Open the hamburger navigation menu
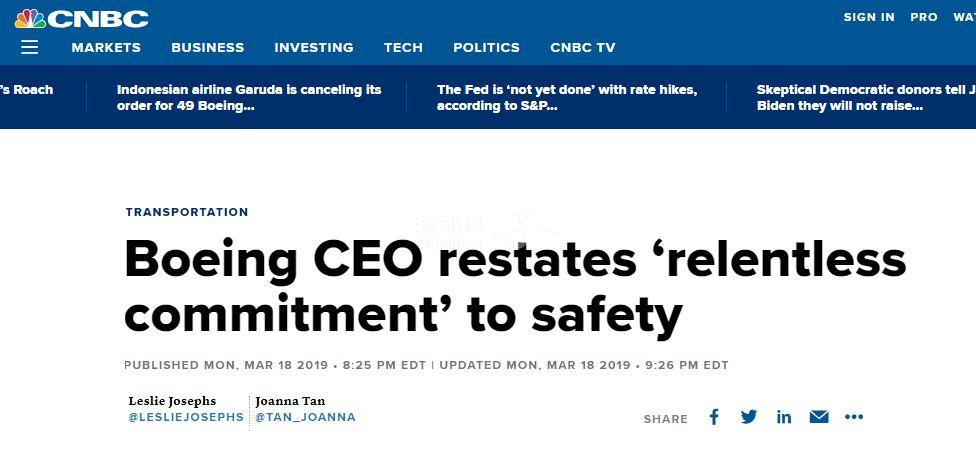Viewport: 976px width, 460px height. pyautogui.click(x=29, y=47)
